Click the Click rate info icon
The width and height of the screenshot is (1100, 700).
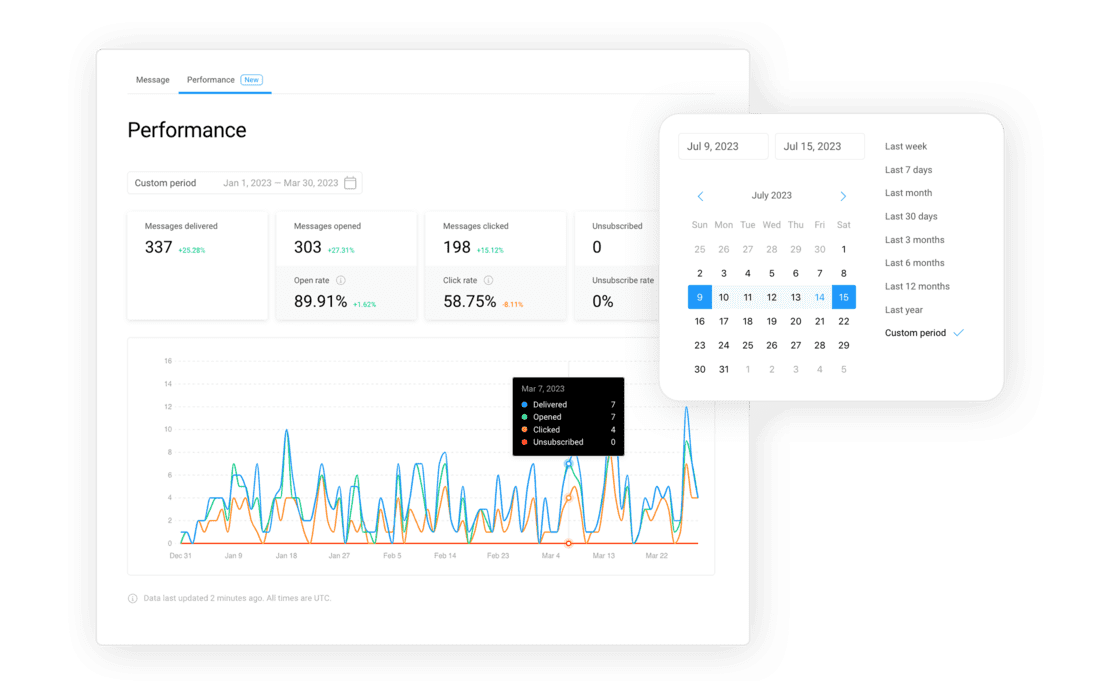pyautogui.click(x=488, y=281)
